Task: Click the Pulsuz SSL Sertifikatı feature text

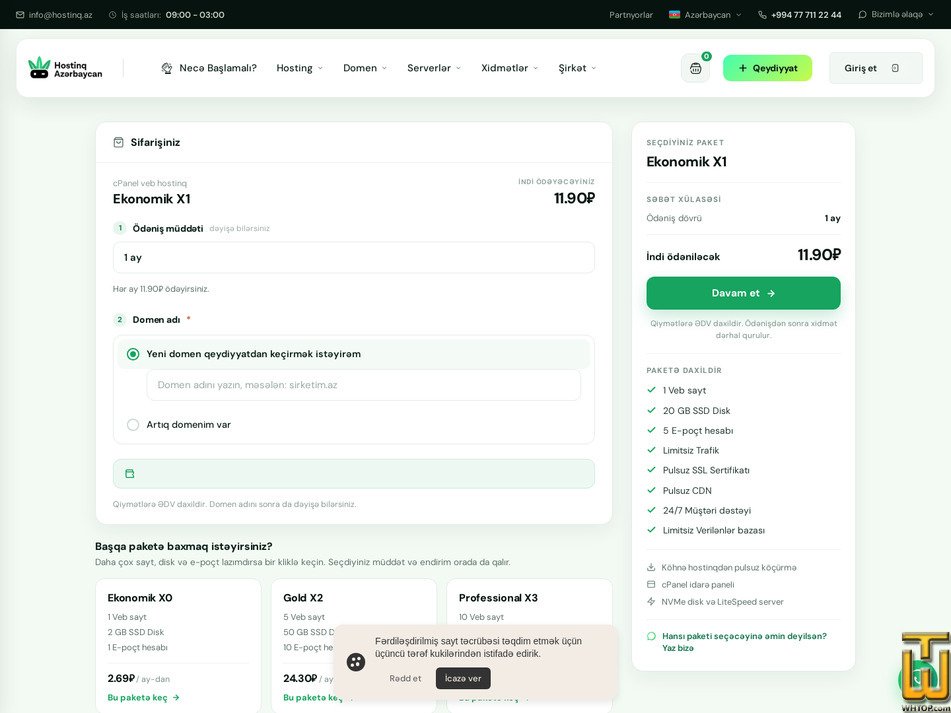Action: 706,470
